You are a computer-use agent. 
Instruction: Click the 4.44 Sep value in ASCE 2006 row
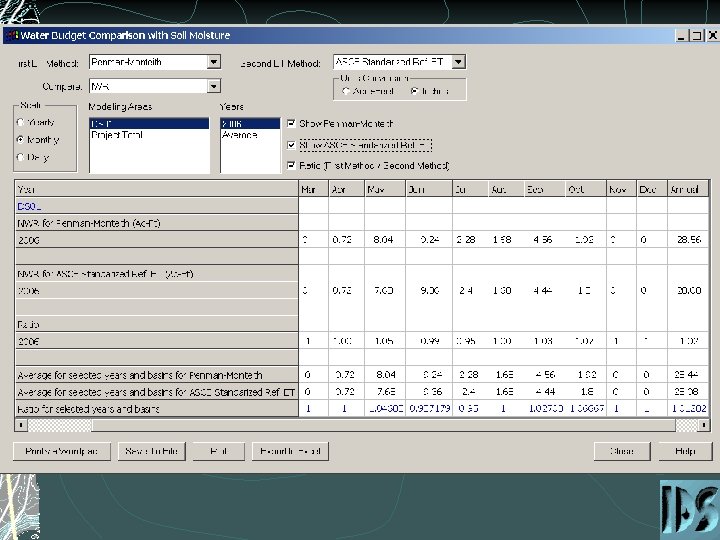pyautogui.click(x=545, y=291)
